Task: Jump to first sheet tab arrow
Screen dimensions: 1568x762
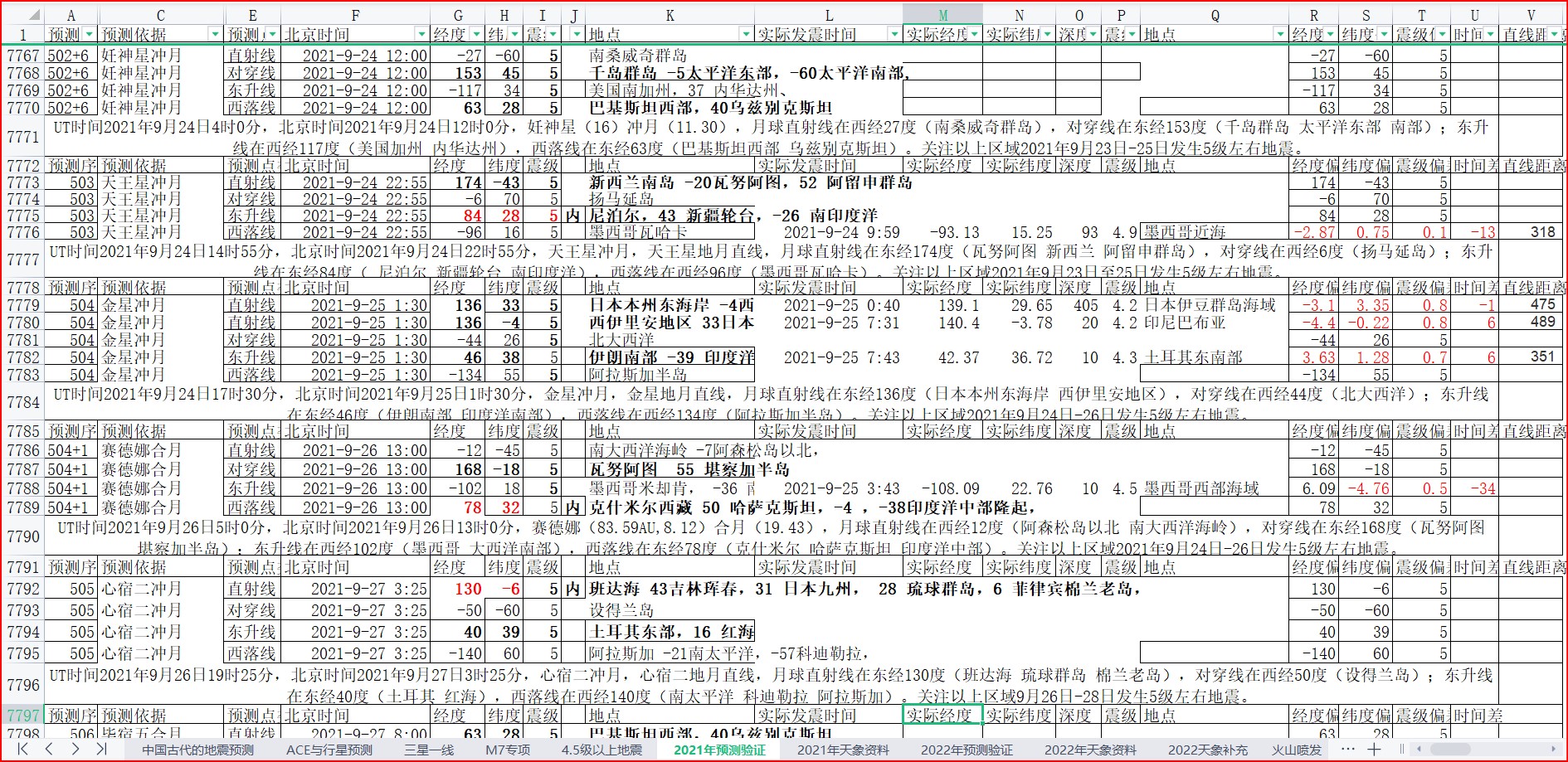Action: click(x=23, y=750)
